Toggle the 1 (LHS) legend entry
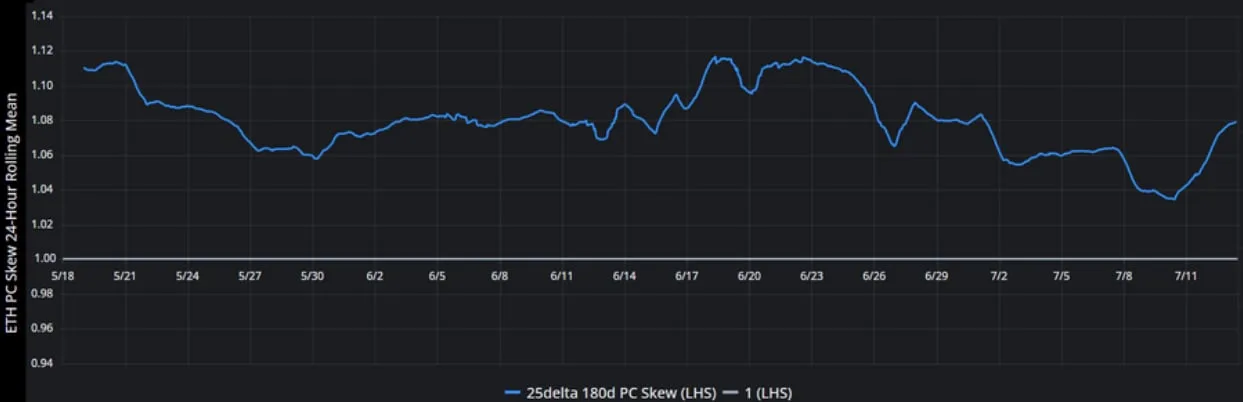The width and height of the screenshot is (1243, 402). pyautogui.click(x=755, y=393)
